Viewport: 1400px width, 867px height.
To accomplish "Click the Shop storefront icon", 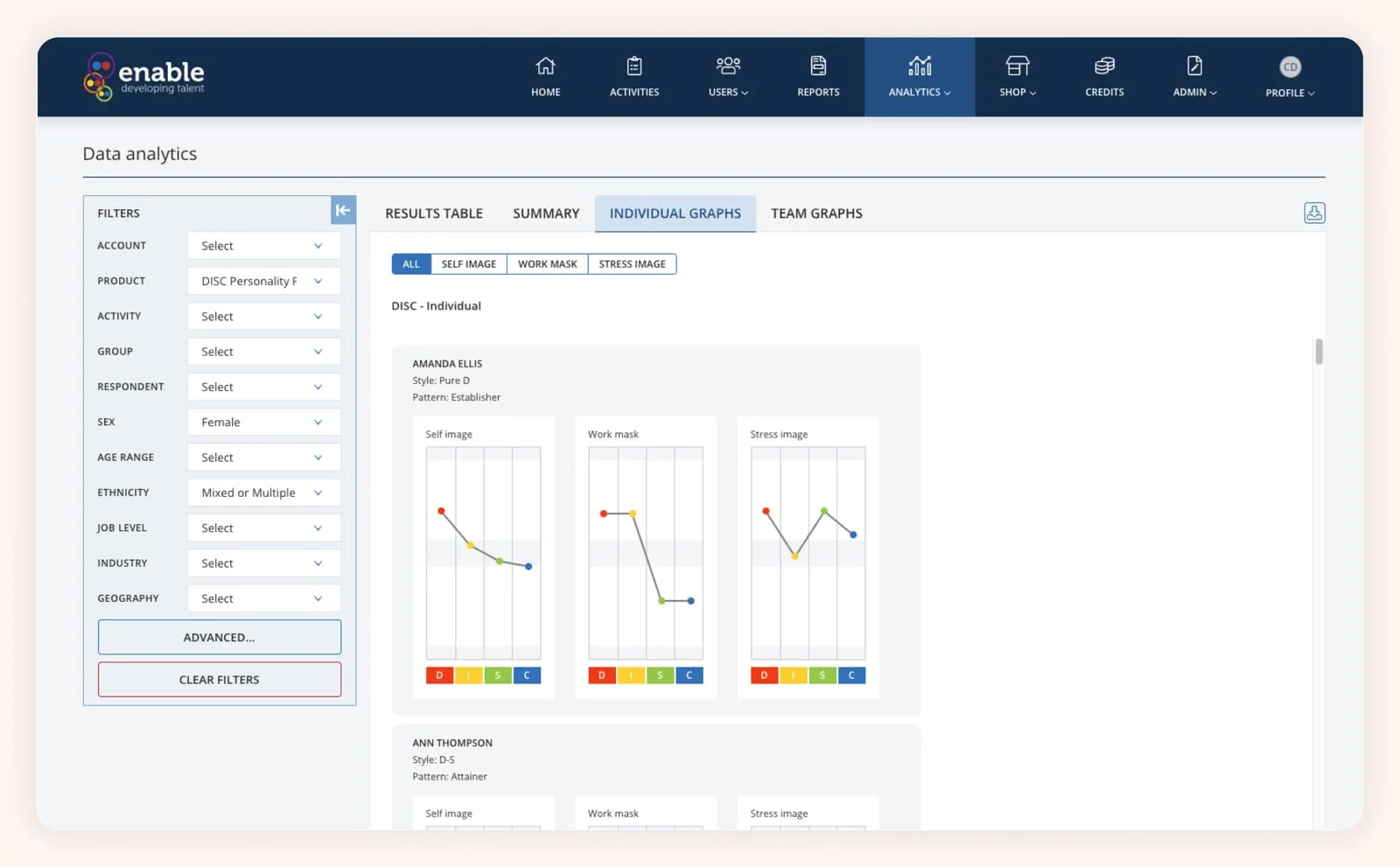I will point(1018,66).
